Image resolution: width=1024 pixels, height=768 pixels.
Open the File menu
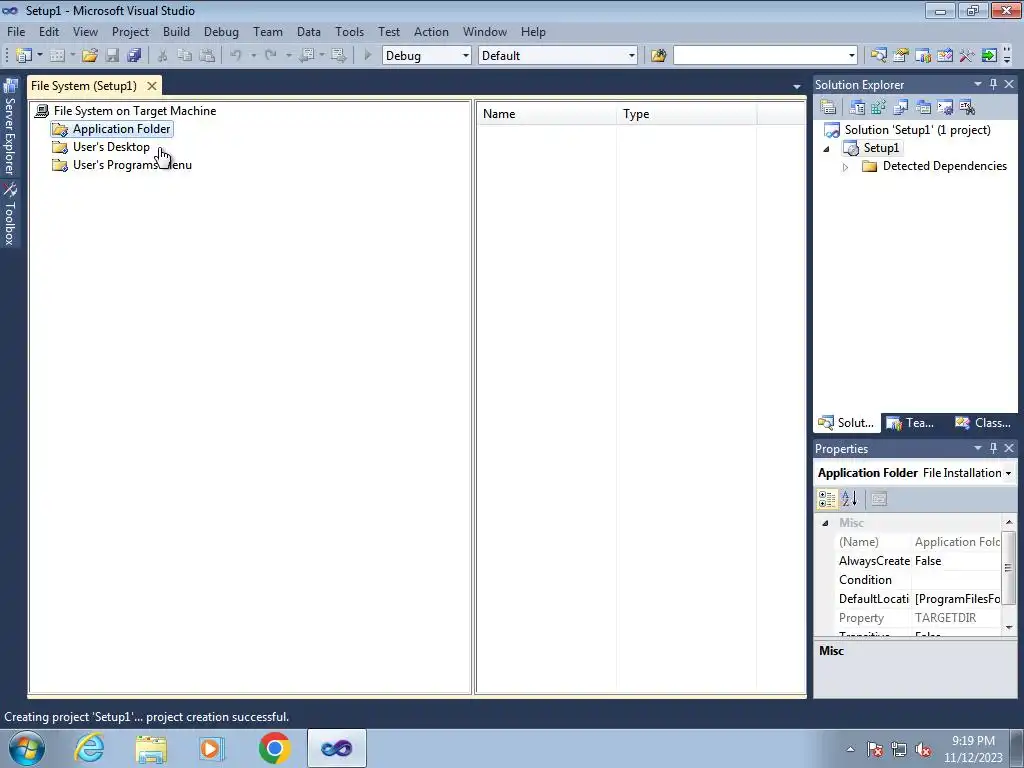tap(16, 31)
